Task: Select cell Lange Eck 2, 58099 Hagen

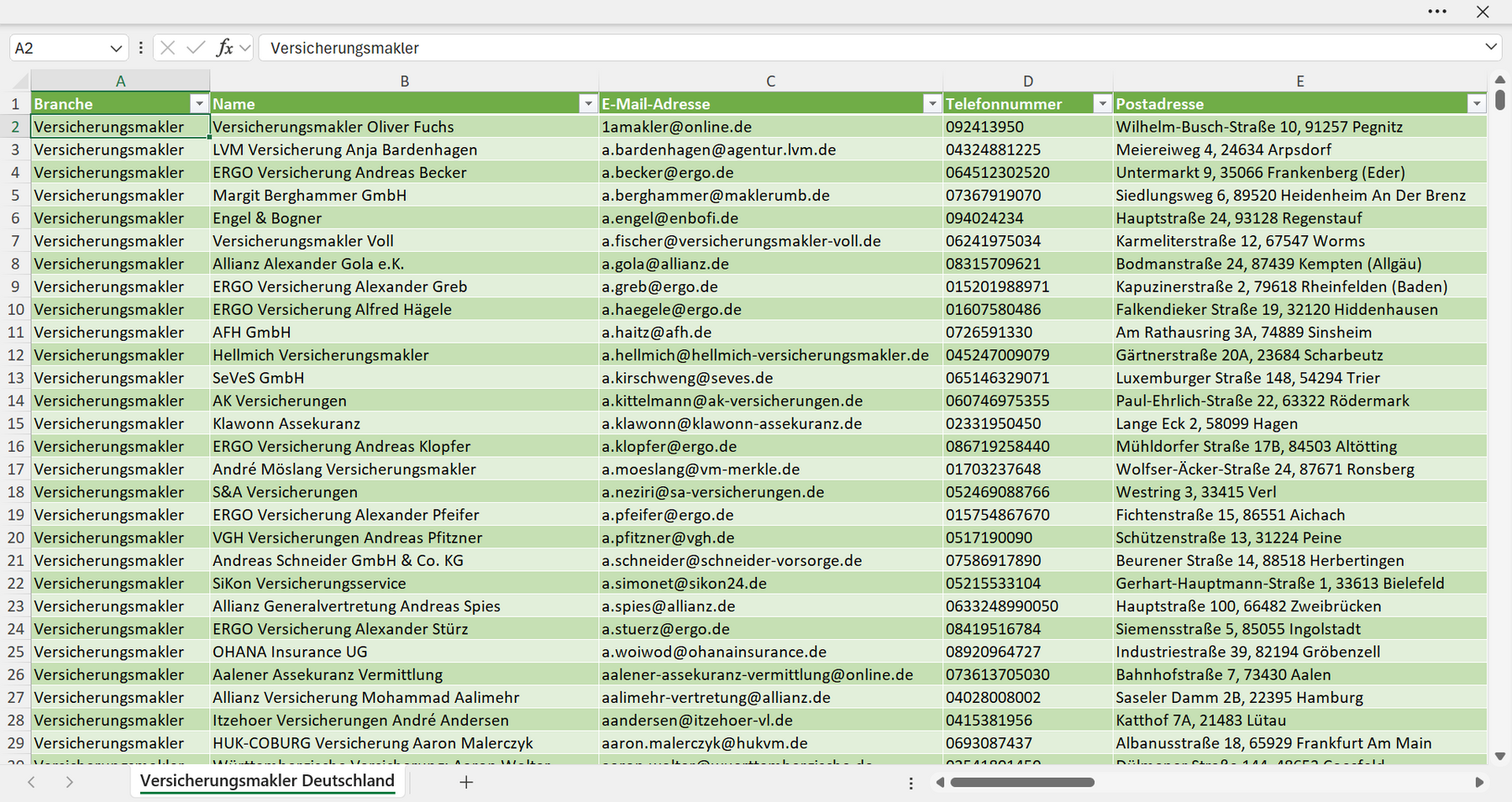Action: pos(1299,423)
